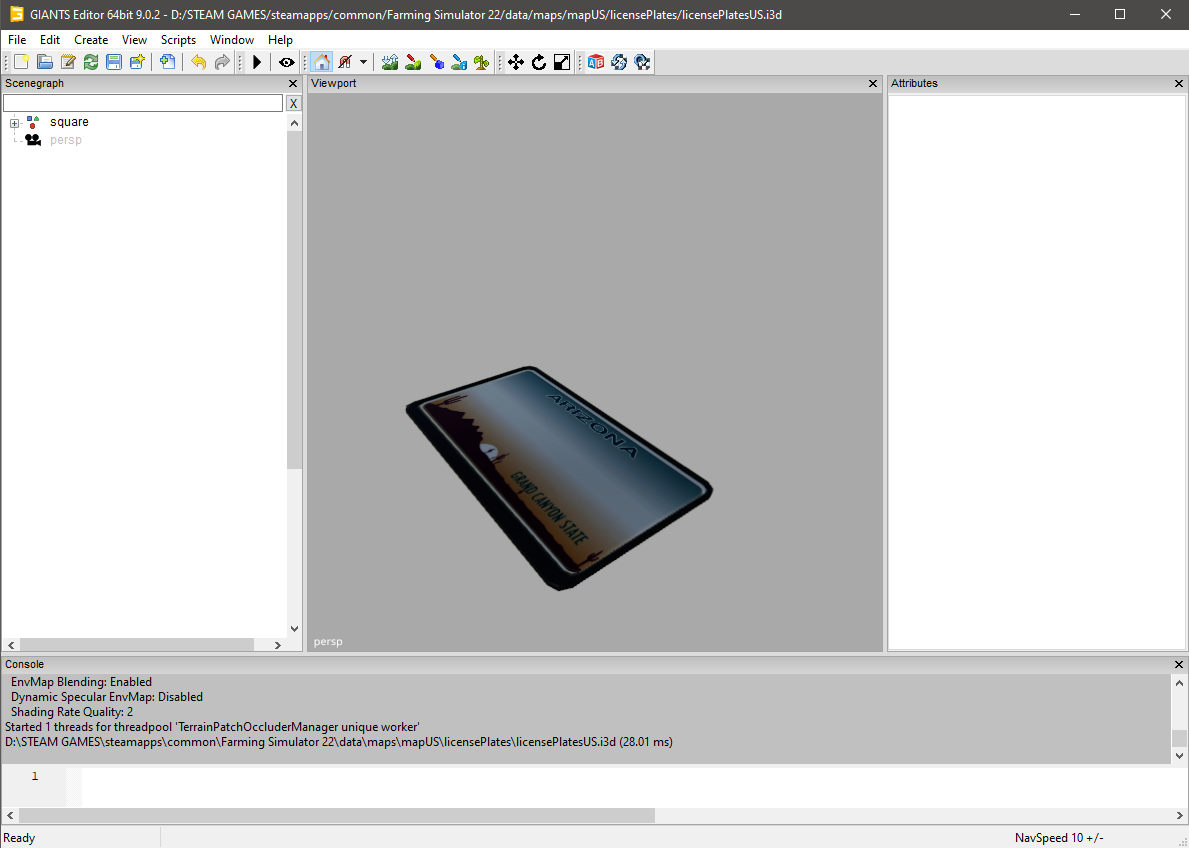This screenshot has height=848, width=1189.
Task: Close the Attributes panel
Action: coord(1179,83)
